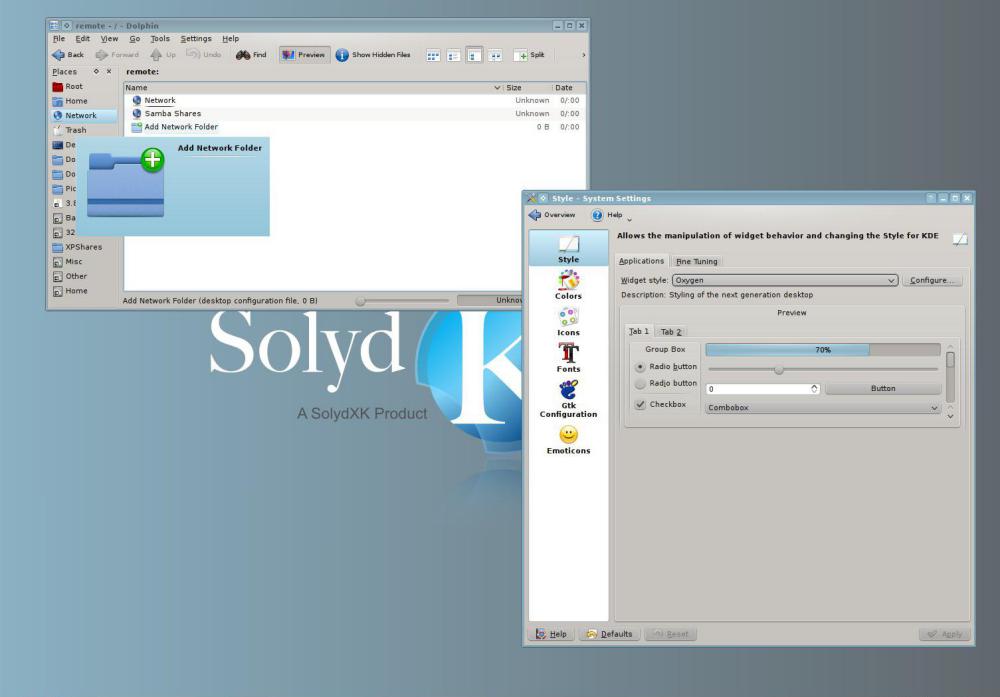Click the preview Button
Screen dimensions: 1000x697
(x=883, y=388)
